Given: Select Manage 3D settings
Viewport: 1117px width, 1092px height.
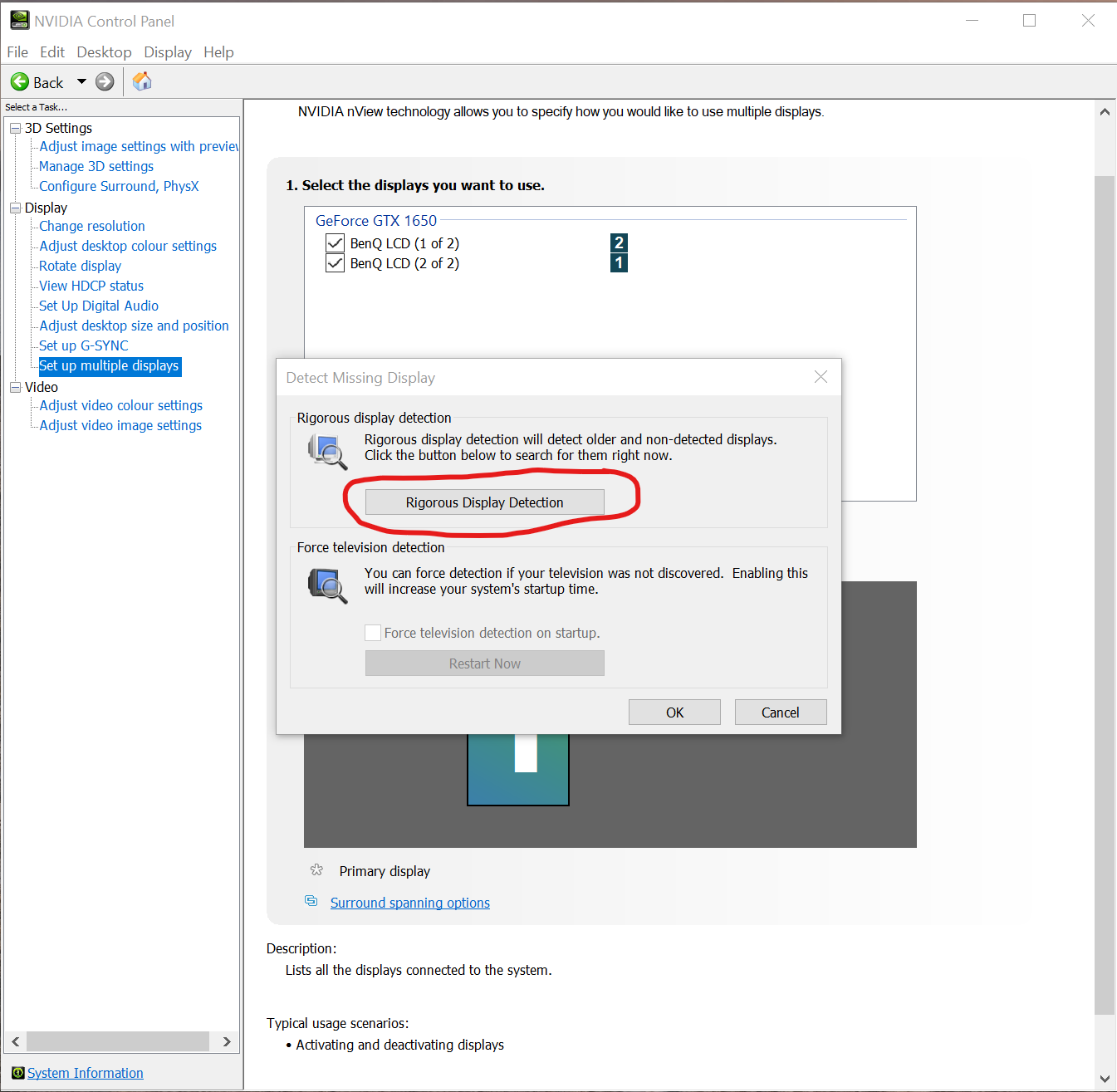Looking at the screenshot, I should (96, 166).
